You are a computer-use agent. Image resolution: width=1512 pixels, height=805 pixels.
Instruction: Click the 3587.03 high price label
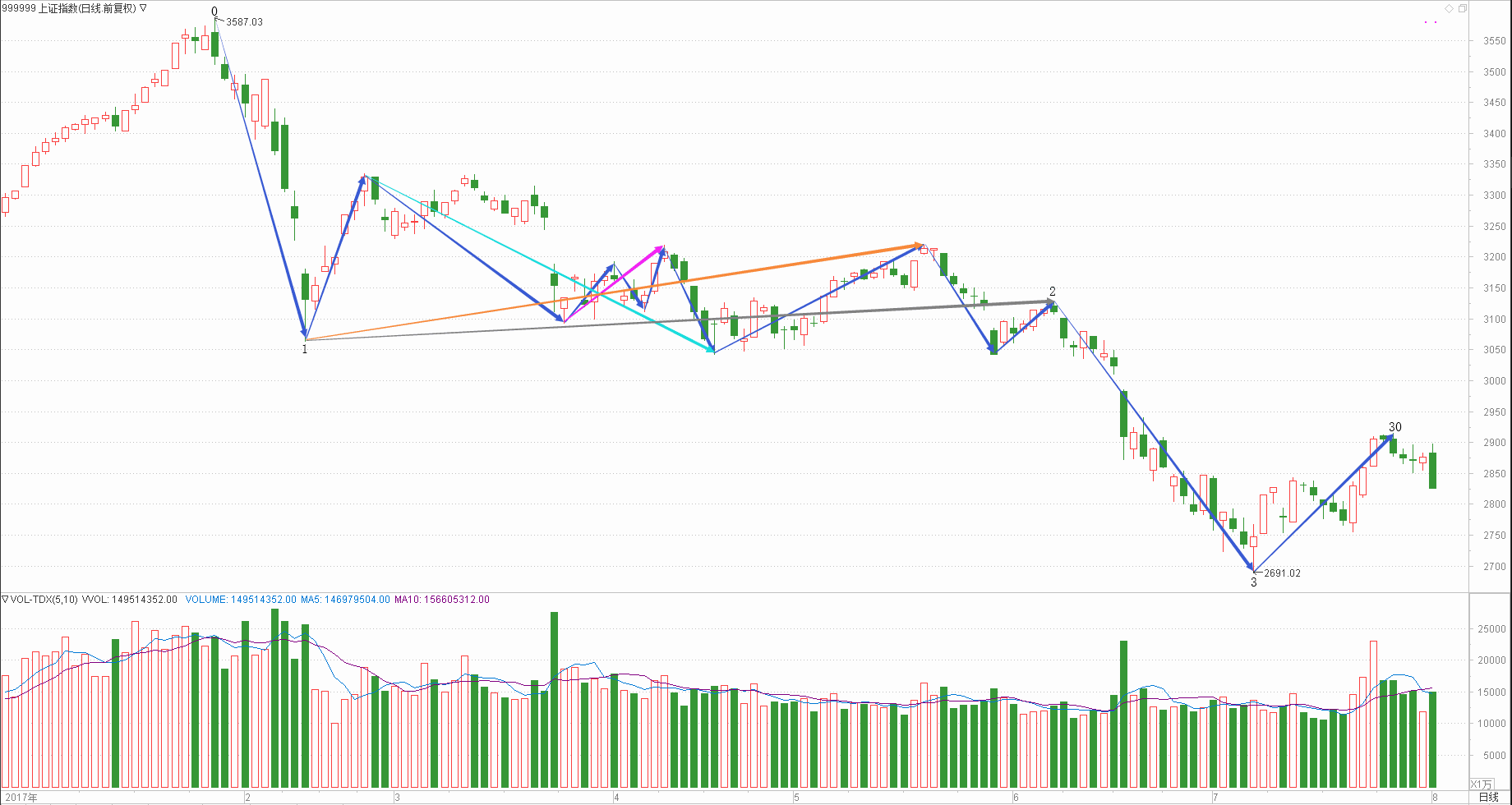click(x=244, y=22)
